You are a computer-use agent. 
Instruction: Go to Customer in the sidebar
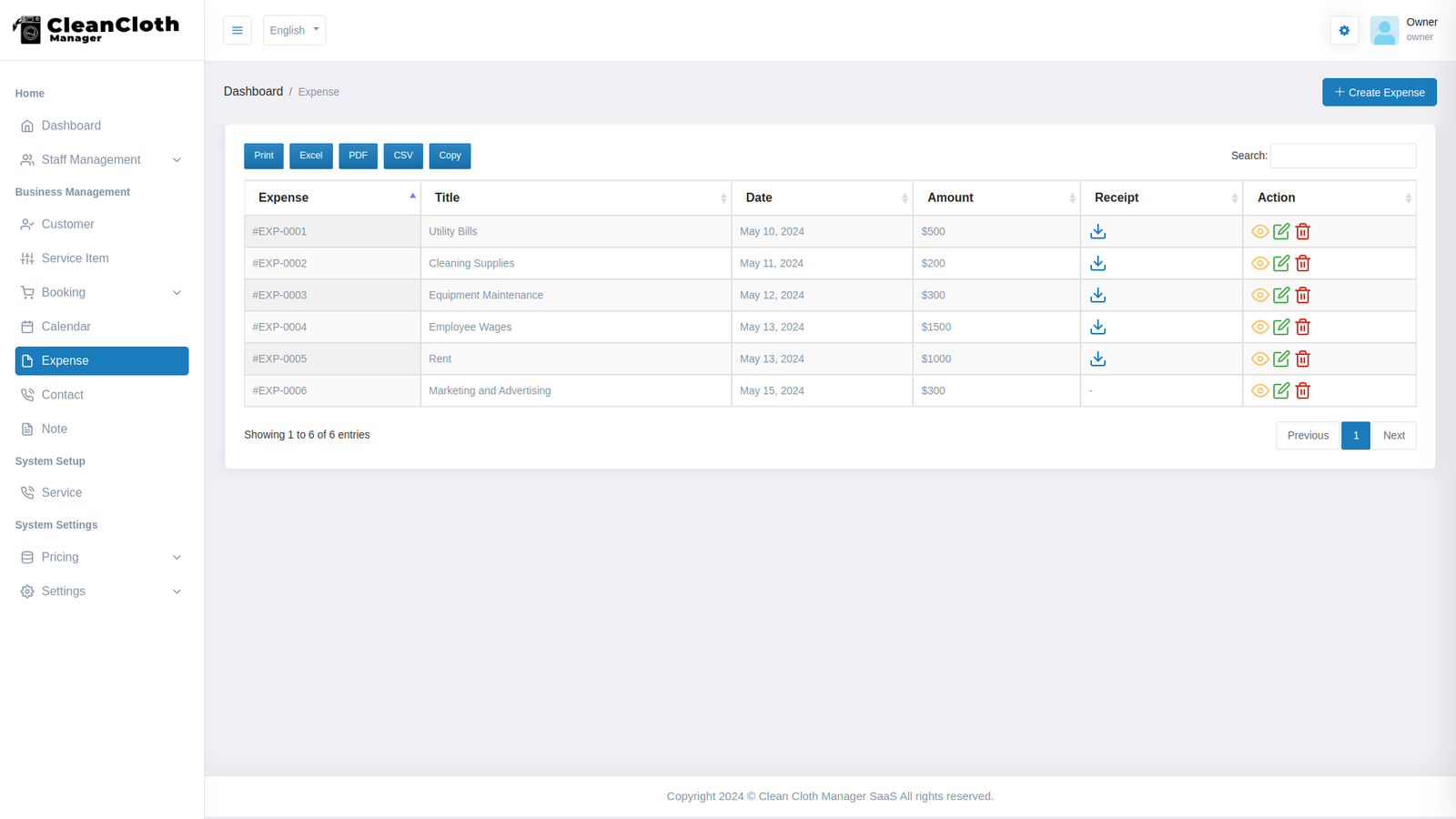[67, 224]
